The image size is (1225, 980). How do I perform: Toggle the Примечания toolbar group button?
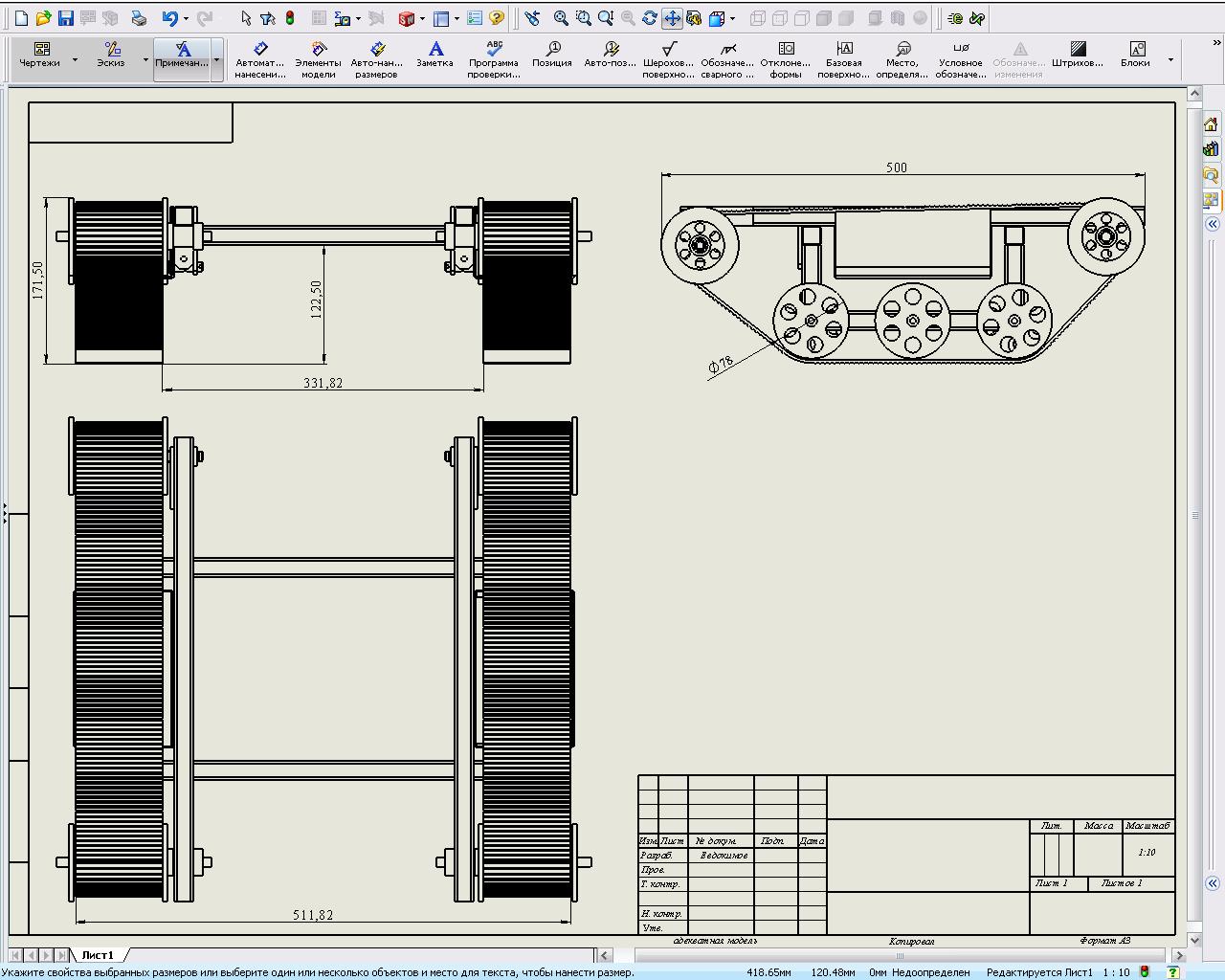[182, 56]
